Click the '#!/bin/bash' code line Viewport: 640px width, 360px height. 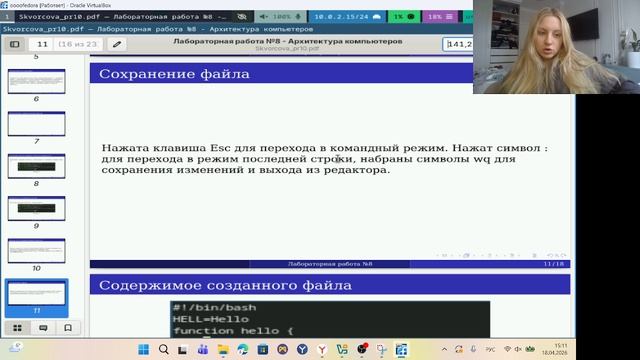point(215,307)
